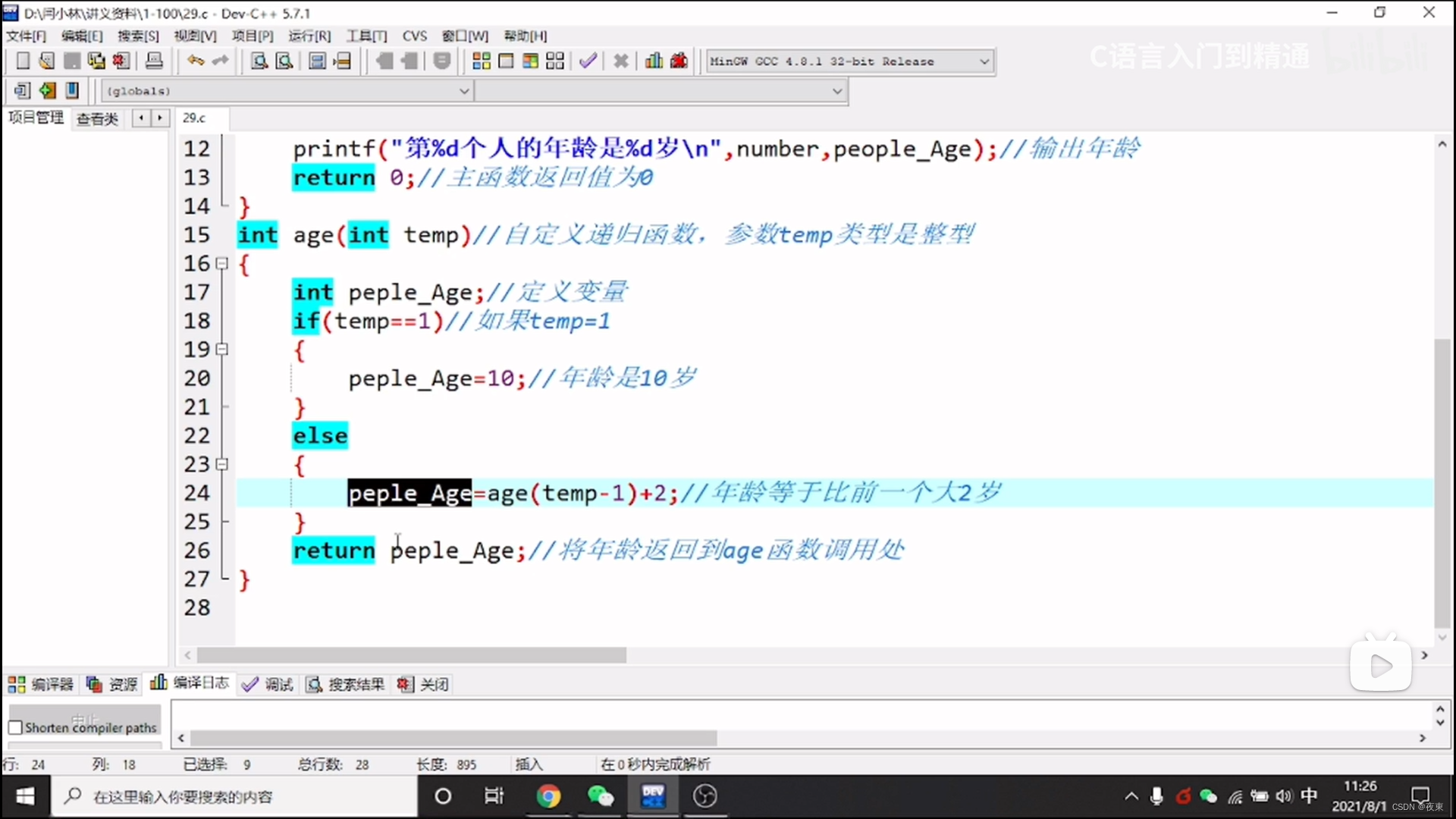Screen dimensions: 1456x819
Task: Open the empty function list dropdown
Action: 836,91
